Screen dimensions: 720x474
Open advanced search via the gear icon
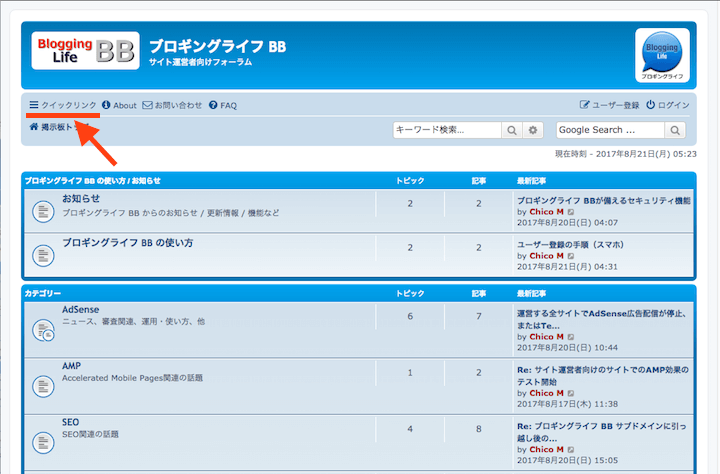pos(533,130)
